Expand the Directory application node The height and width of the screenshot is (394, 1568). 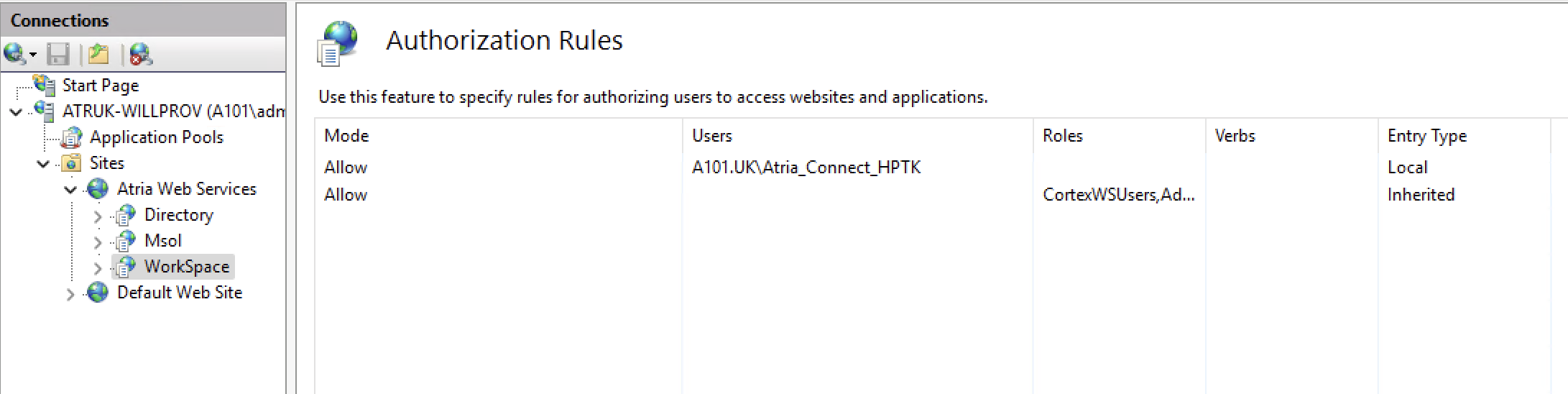point(98,216)
